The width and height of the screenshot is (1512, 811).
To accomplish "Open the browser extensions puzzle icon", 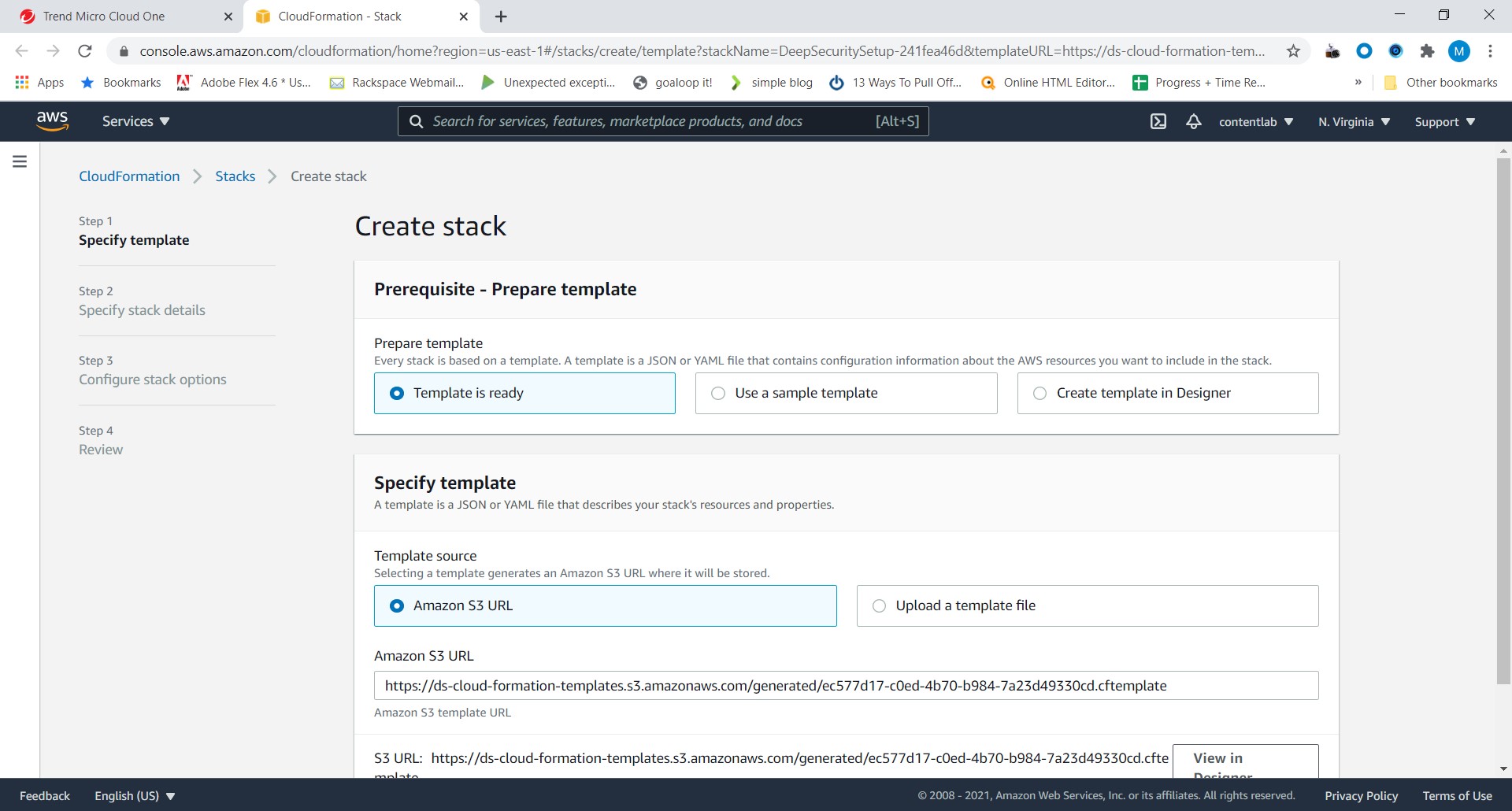I will click(x=1427, y=51).
